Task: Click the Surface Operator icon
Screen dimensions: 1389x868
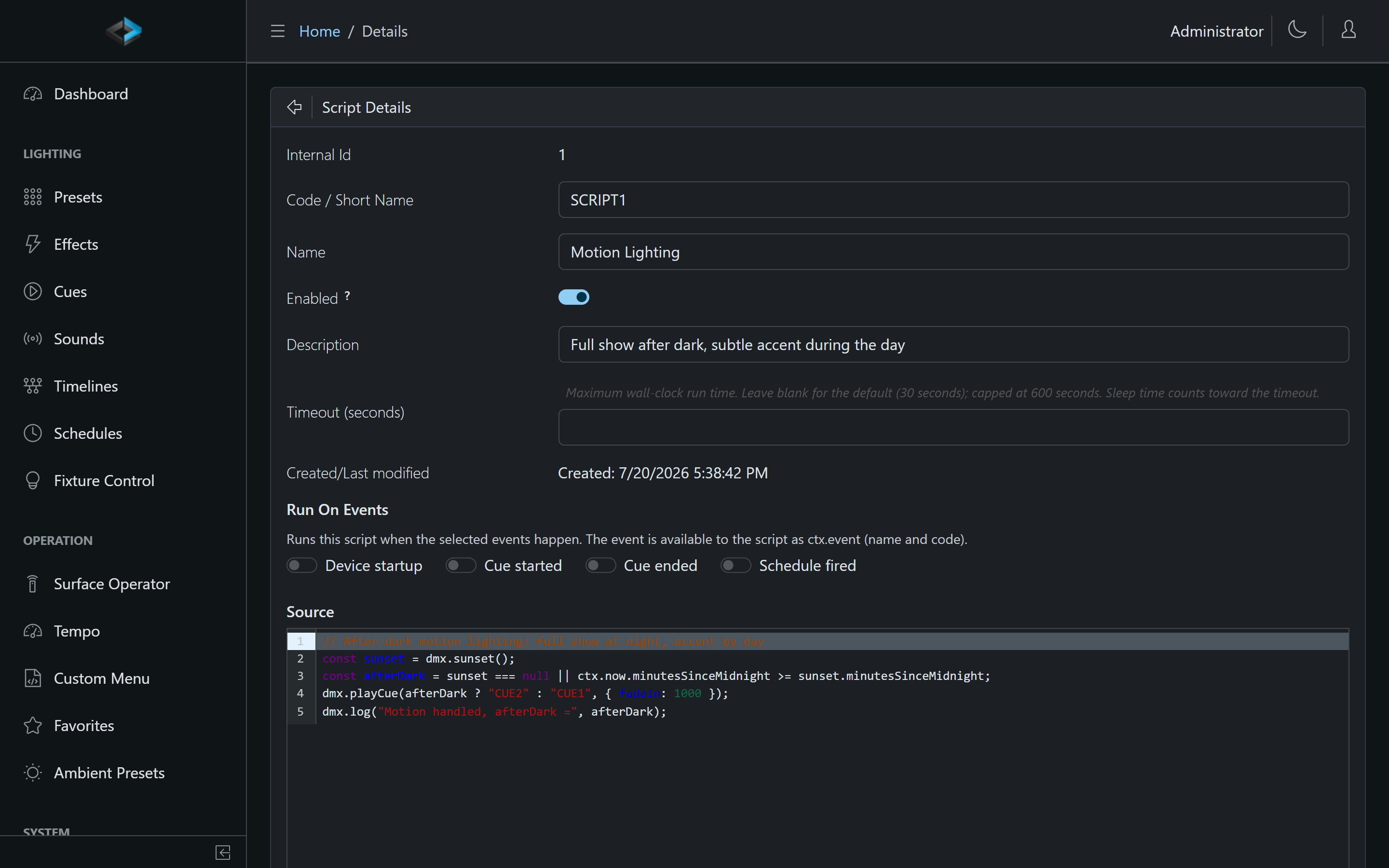Action: (x=33, y=584)
